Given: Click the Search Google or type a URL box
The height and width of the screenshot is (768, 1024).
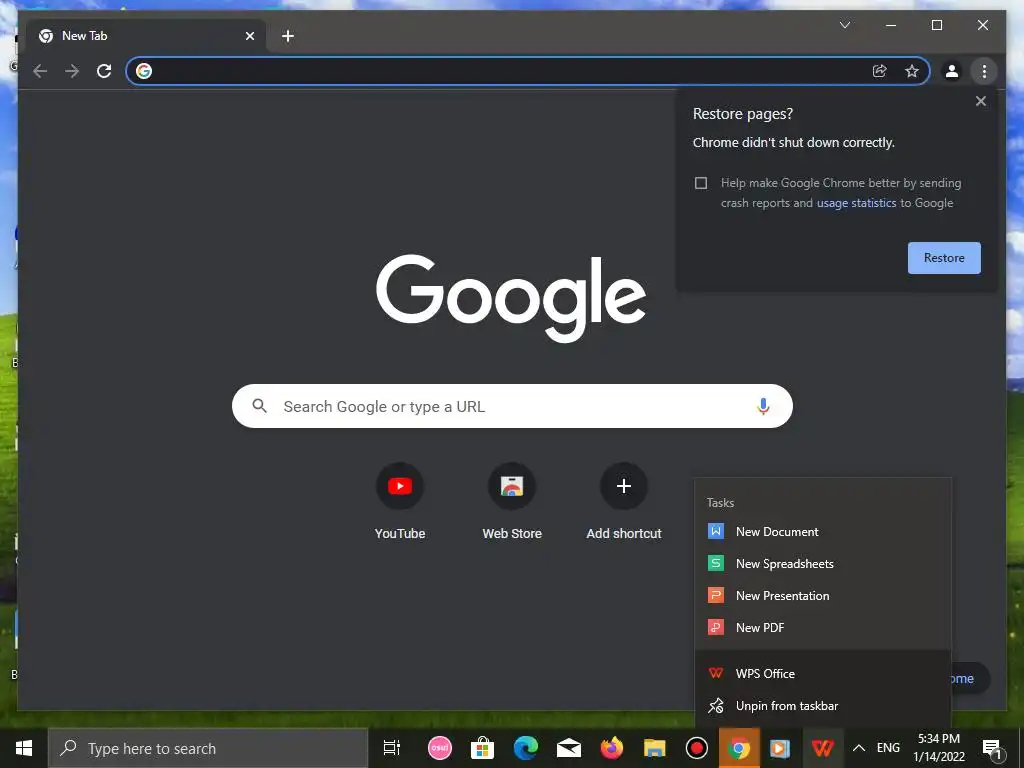Looking at the screenshot, I should (x=512, y=406).
